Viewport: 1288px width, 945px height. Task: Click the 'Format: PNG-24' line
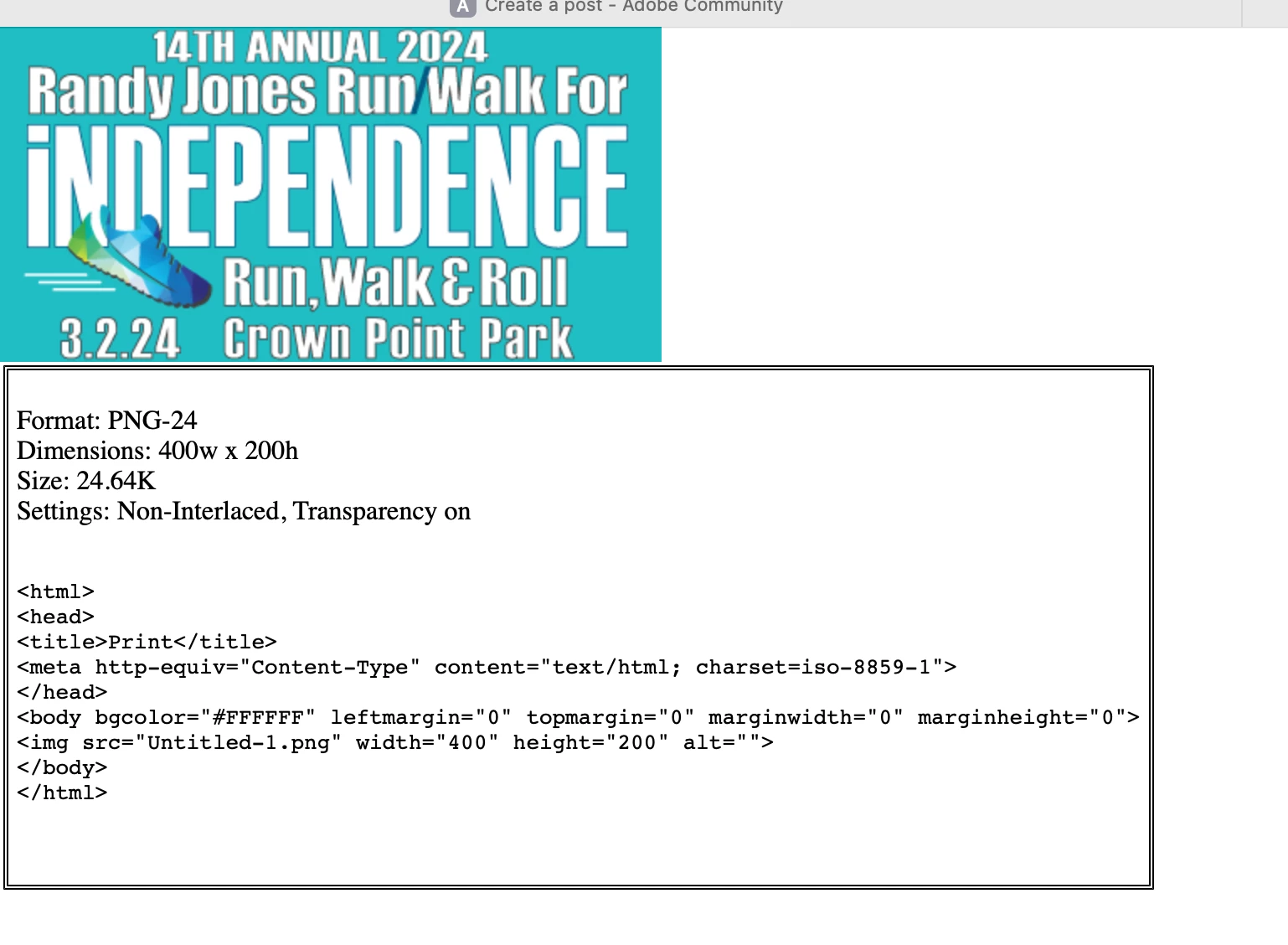click(107, 421)
